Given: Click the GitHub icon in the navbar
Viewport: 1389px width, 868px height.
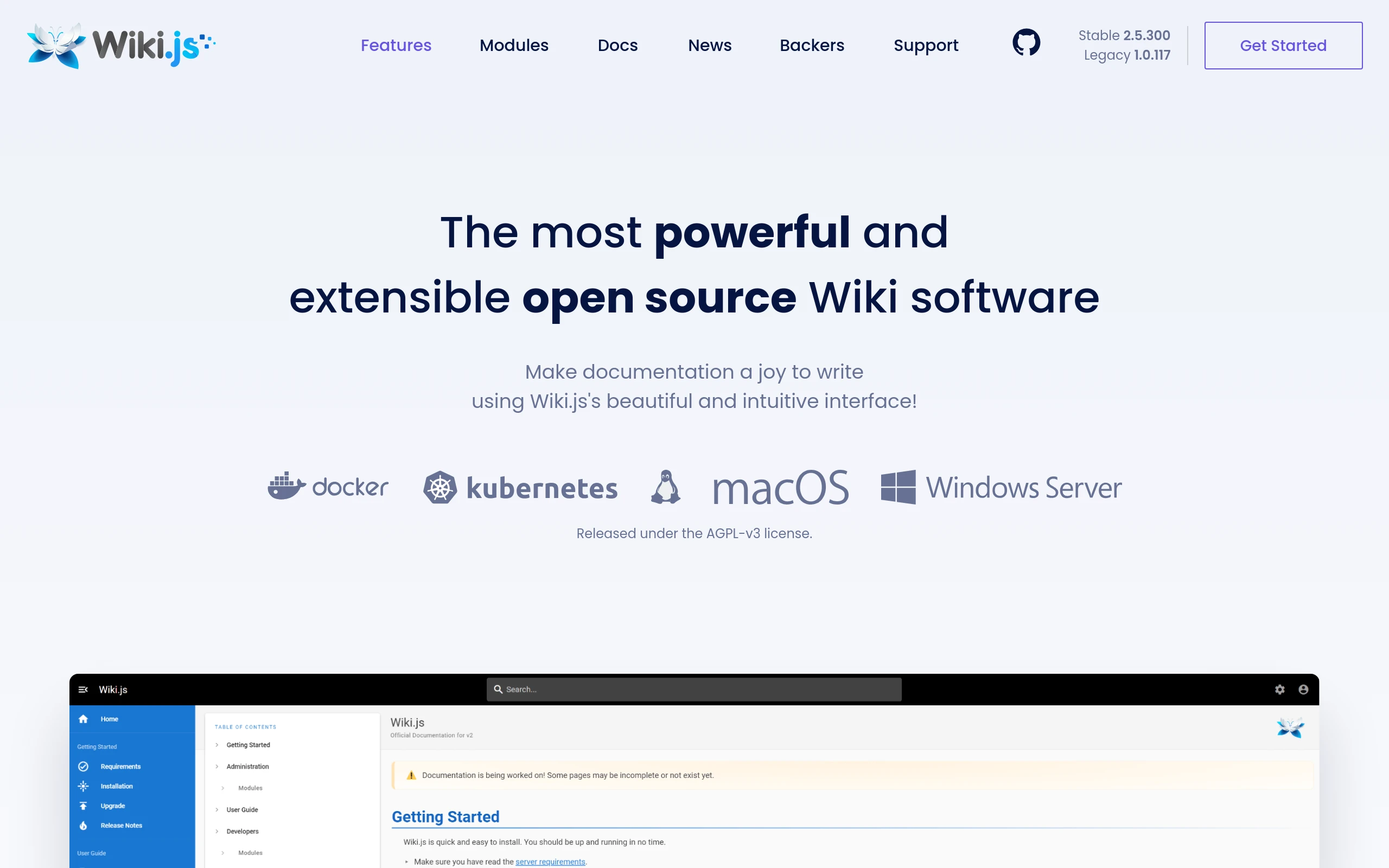Looking at the screenshot, I should point(1025,42).
